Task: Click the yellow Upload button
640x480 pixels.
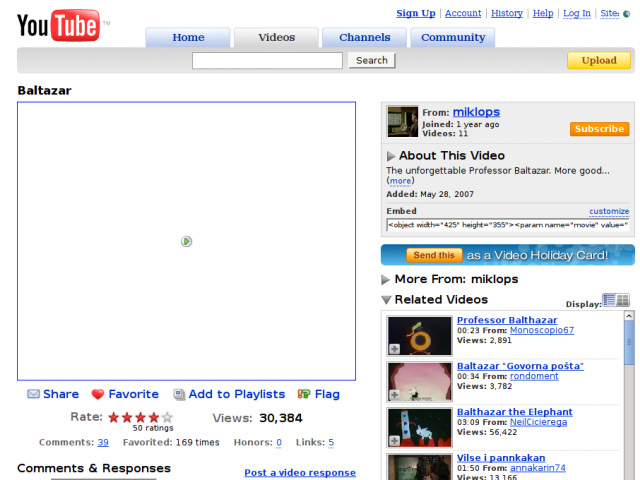Action: (599, 60)
